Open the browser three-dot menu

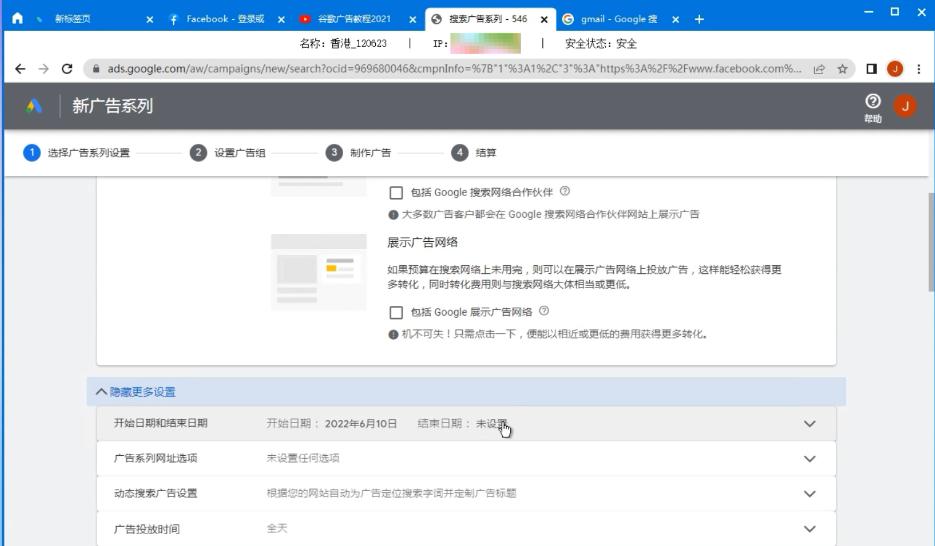coord(918,69)
